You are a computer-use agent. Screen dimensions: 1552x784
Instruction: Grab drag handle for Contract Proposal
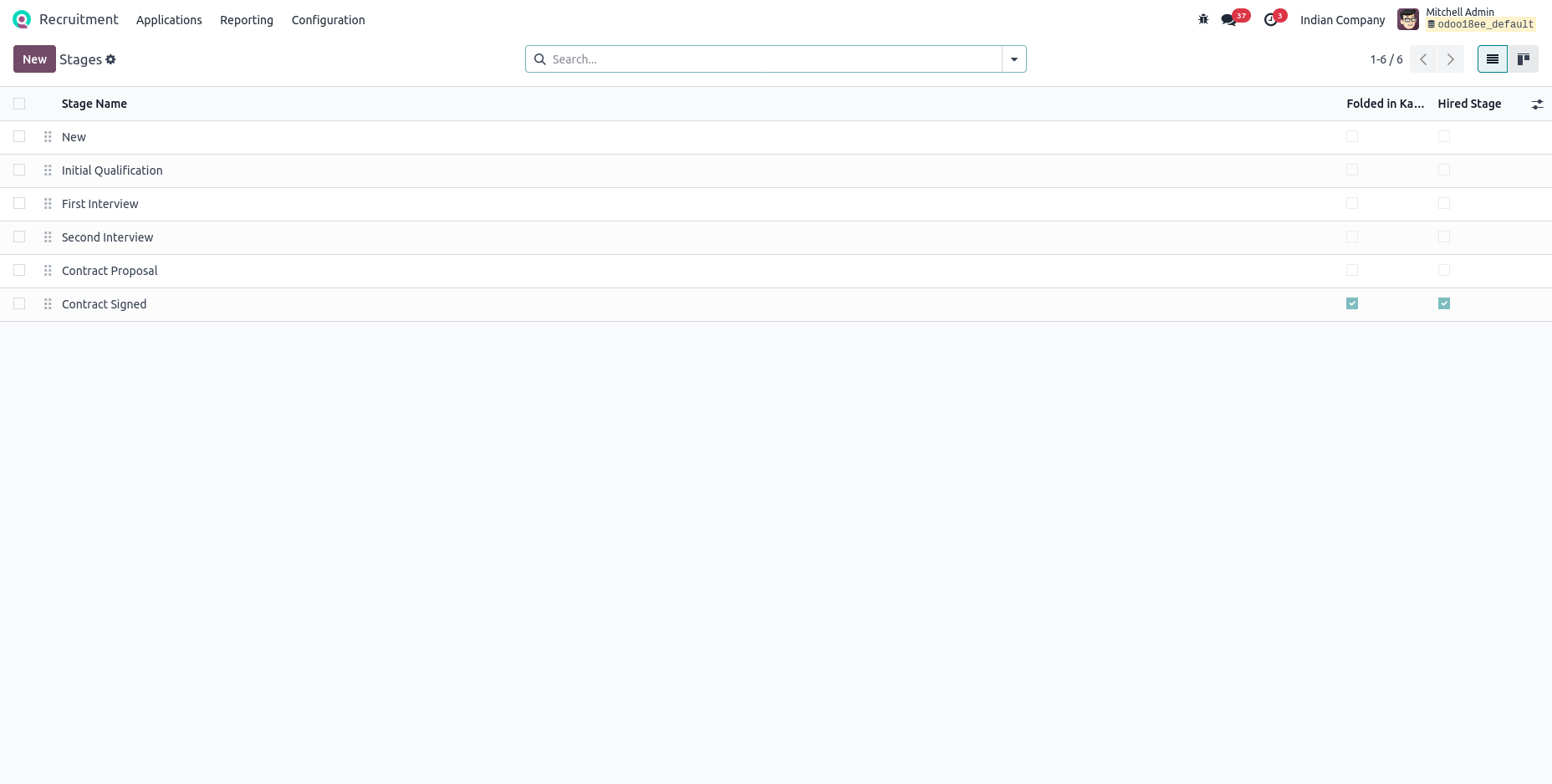click(x=48, y=271)
